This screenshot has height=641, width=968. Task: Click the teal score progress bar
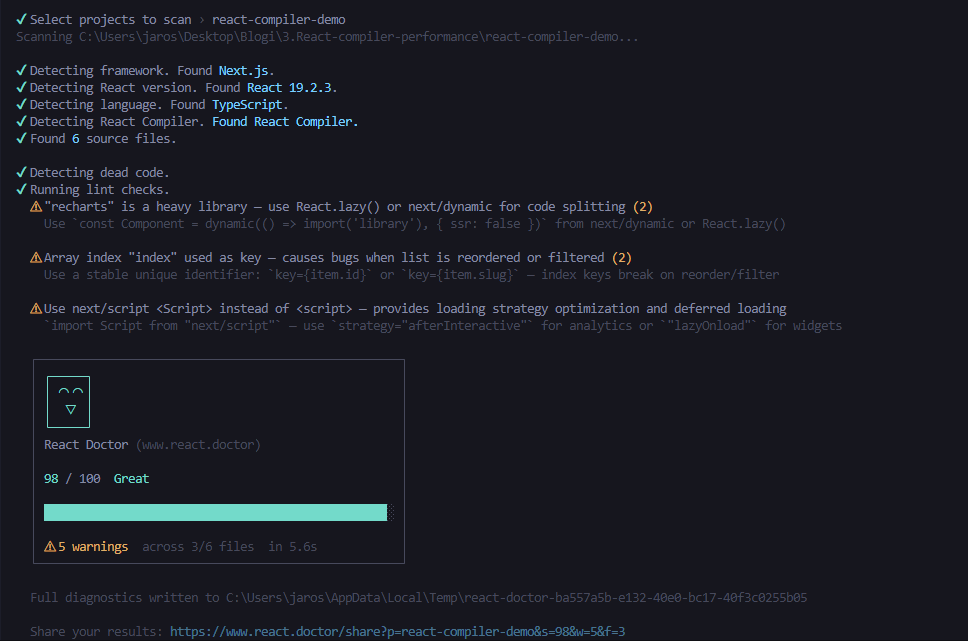[x=215, y=513]
